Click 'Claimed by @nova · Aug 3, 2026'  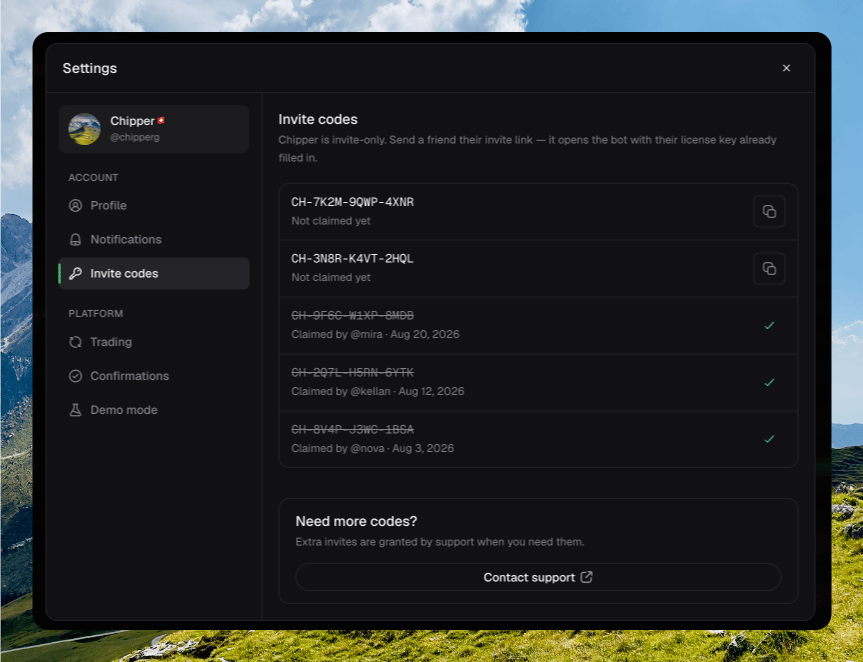pos(373,448)
